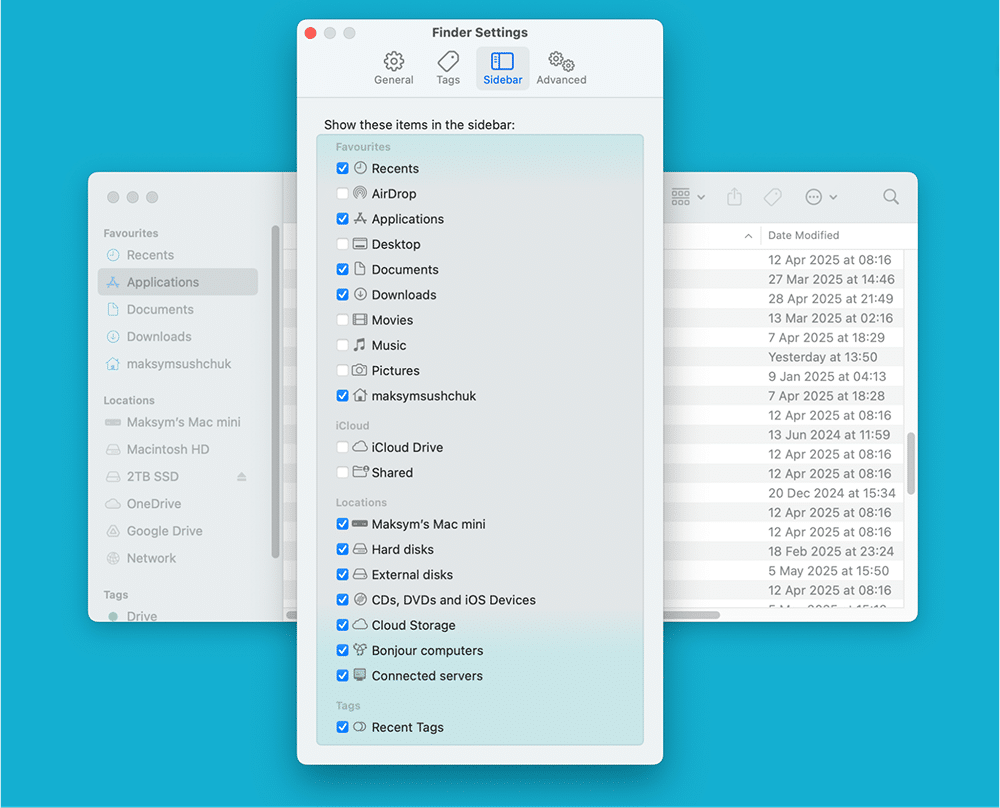Screen dimensions: 1000x808
Task: Open Documents in the Finder window sidebar
Action: pyautogui.click(x=177, y=309)
